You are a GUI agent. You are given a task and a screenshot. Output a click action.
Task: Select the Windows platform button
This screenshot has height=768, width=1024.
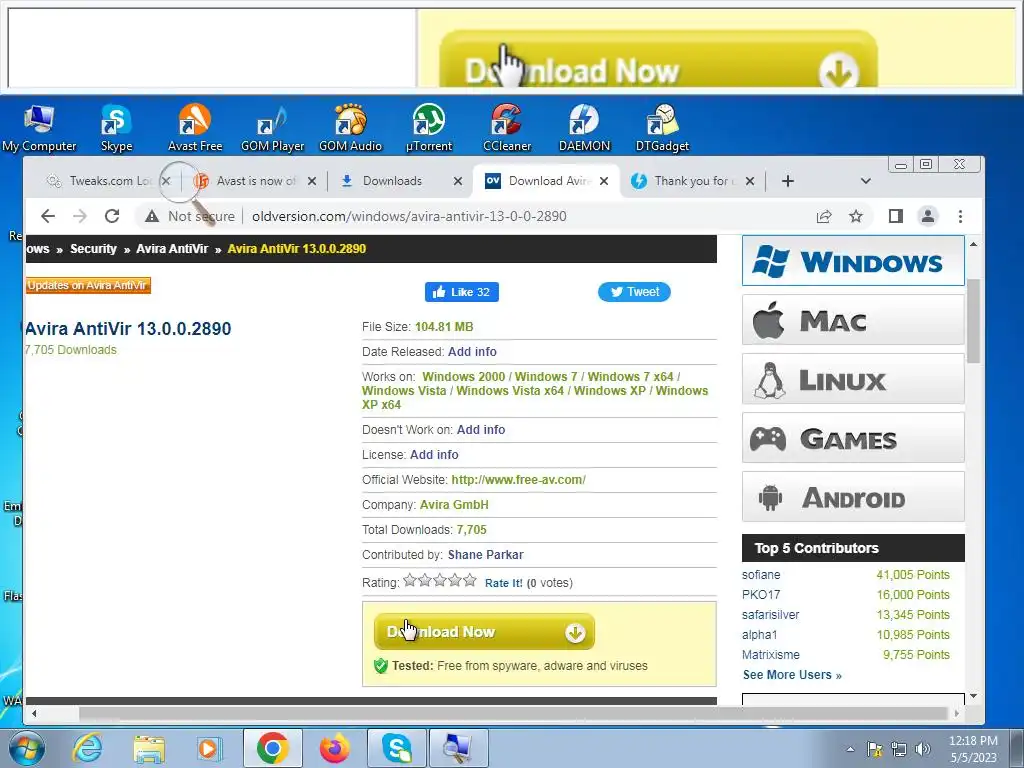[x=853, y=261]
